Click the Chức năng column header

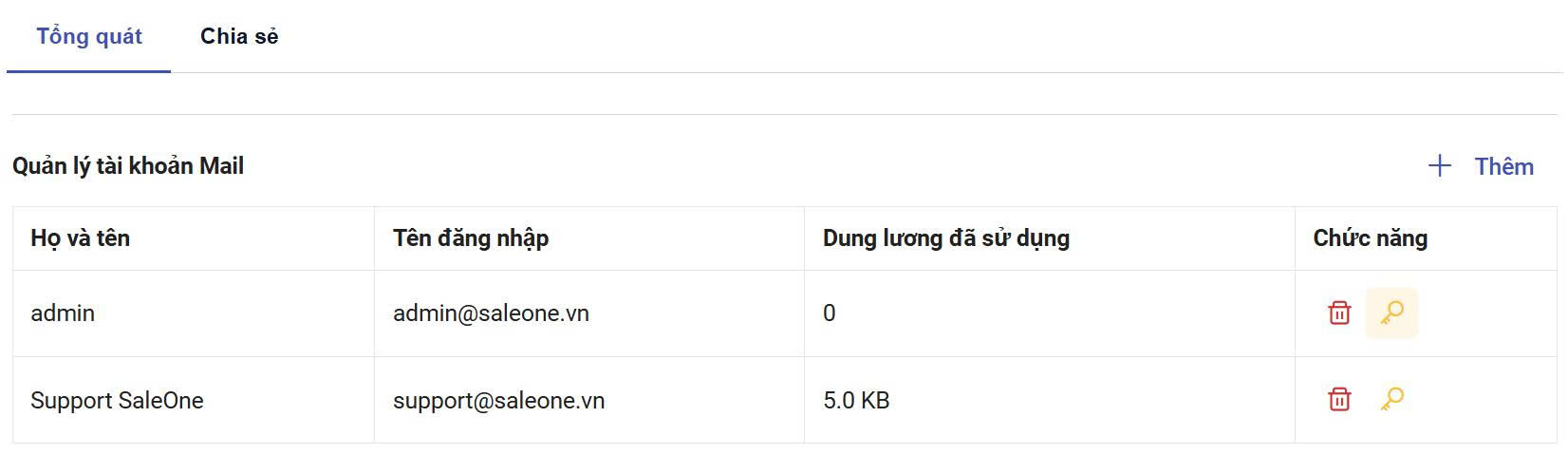coord(1370,237)
